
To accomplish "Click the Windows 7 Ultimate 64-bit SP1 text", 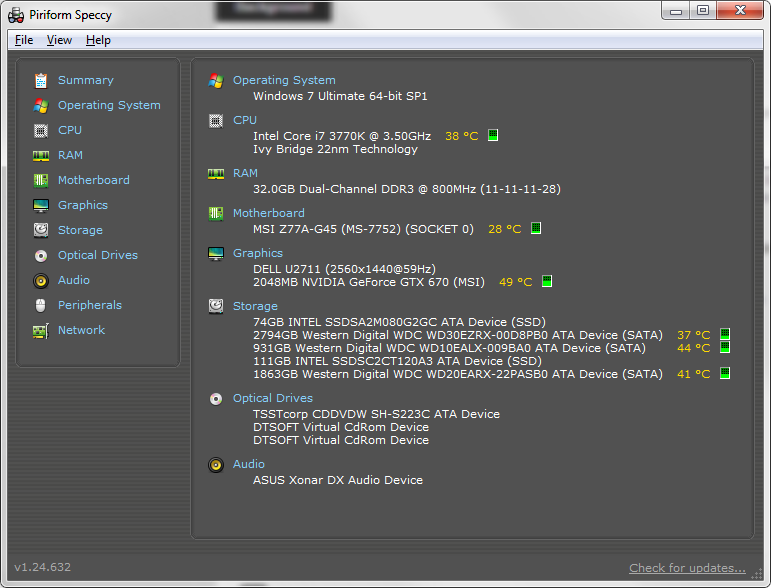I will pyautogui.click(x=340, y=96).
